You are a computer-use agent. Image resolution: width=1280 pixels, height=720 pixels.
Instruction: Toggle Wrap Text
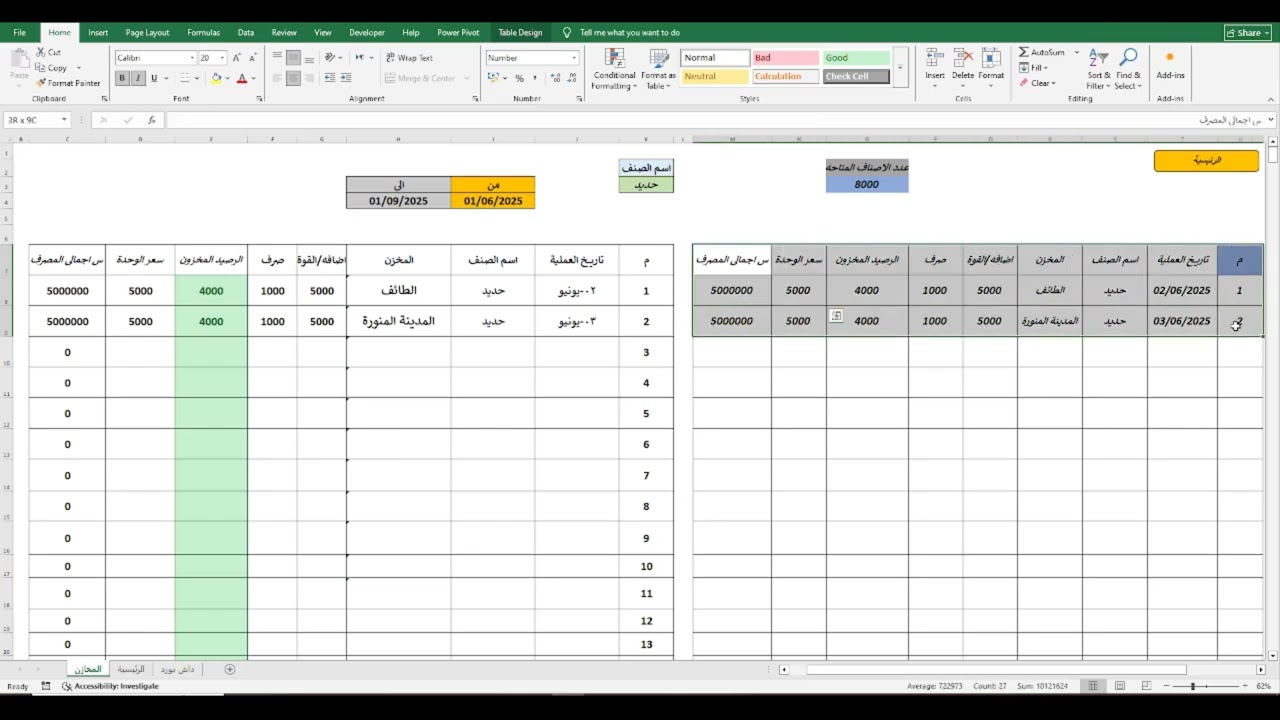[x=409, y=58]
